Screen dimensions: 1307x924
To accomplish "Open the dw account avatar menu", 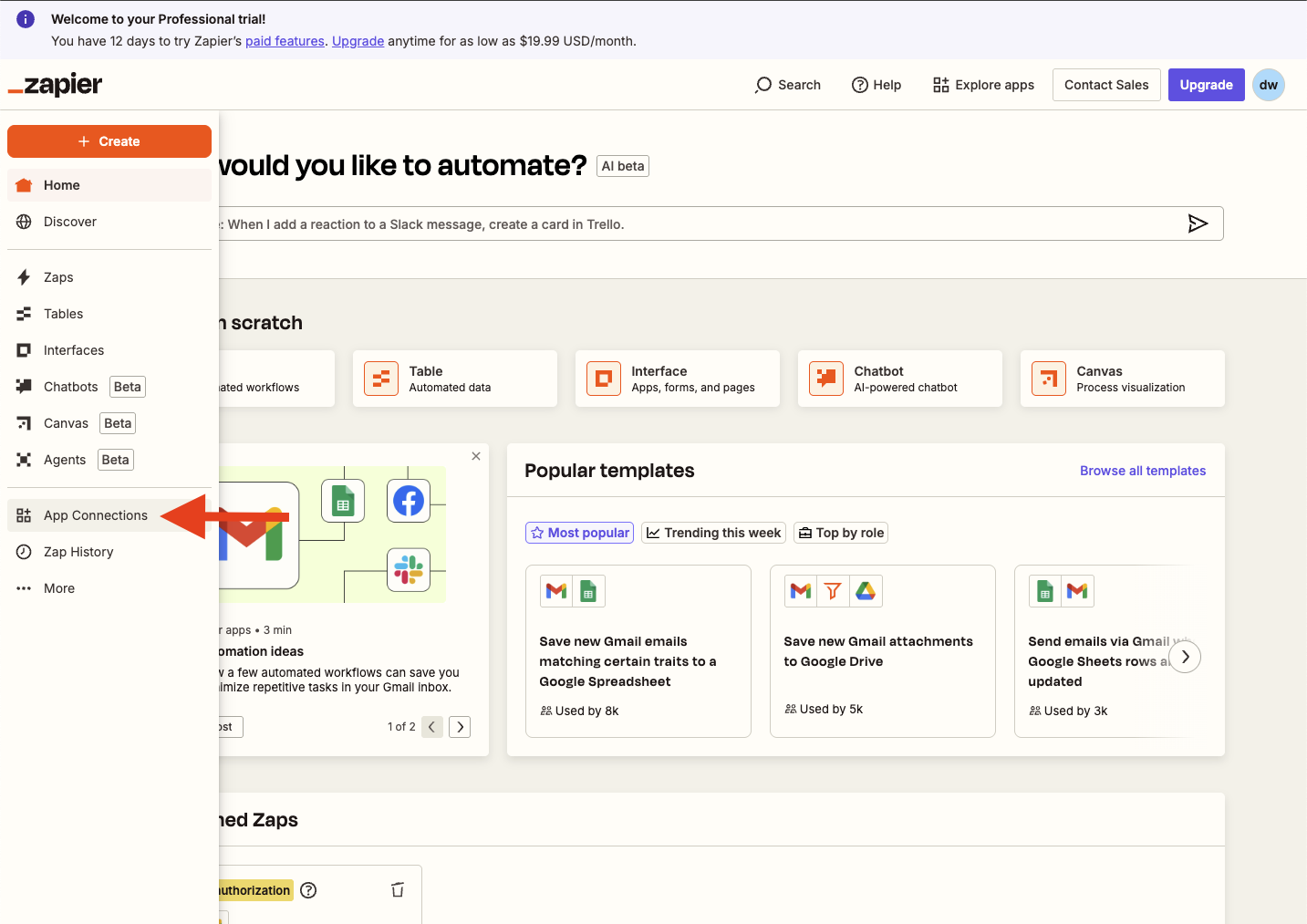I will [1269, 85].
